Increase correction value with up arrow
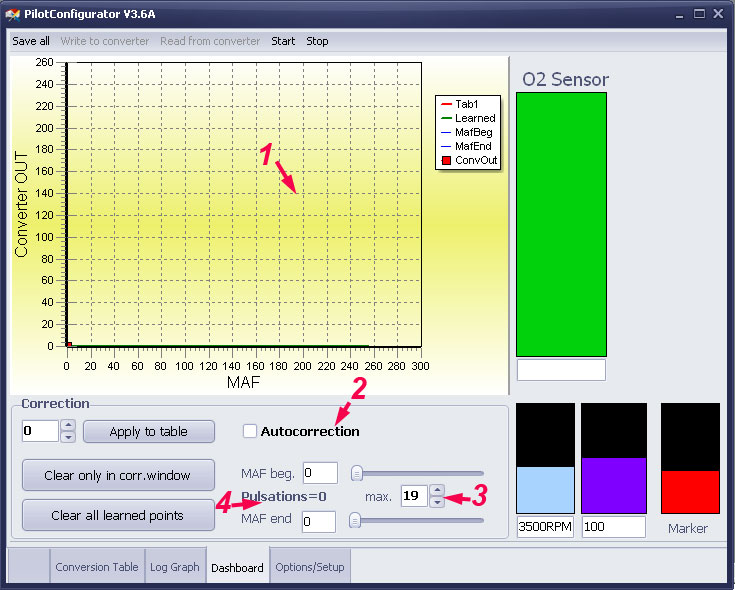 [68, 426]
